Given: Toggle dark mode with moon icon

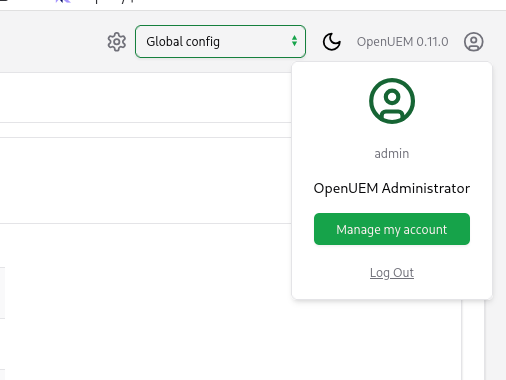Looking at the screenshot, I should pos(332,42).
